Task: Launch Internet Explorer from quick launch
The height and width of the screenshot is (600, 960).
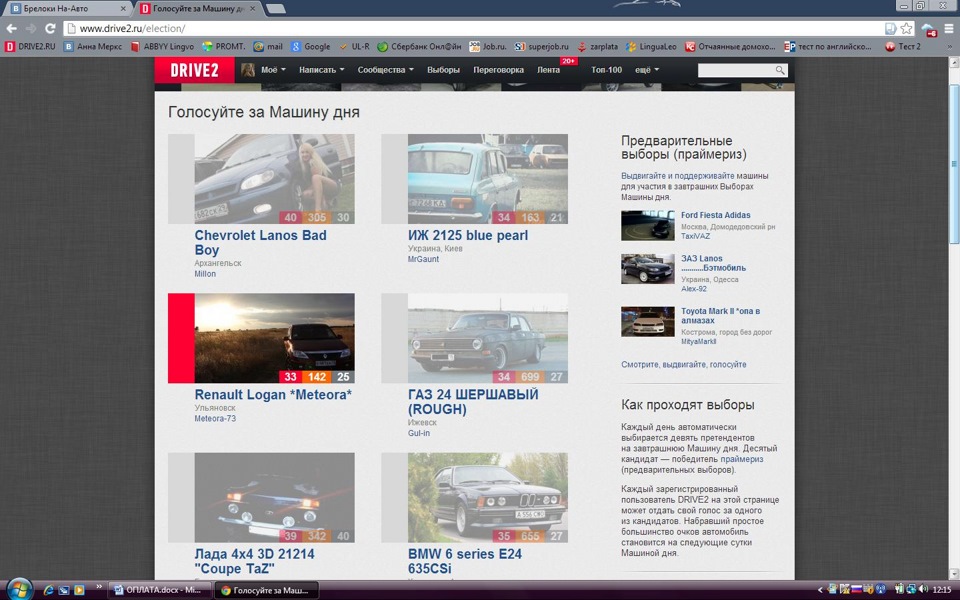Action: (49, 590)
